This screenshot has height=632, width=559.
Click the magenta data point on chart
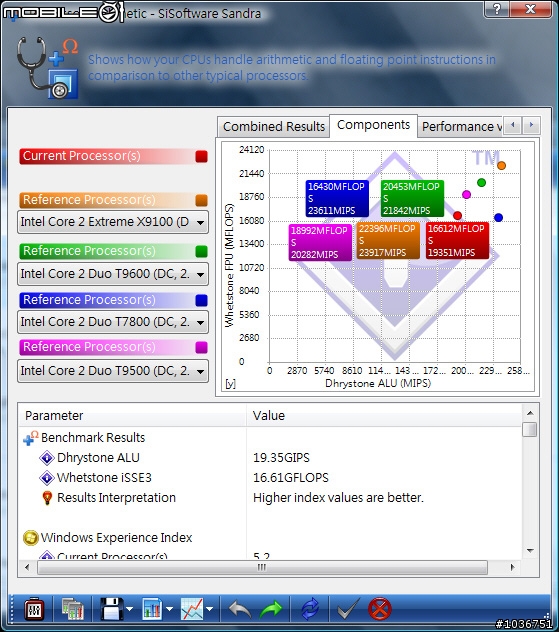click(466, 195)
